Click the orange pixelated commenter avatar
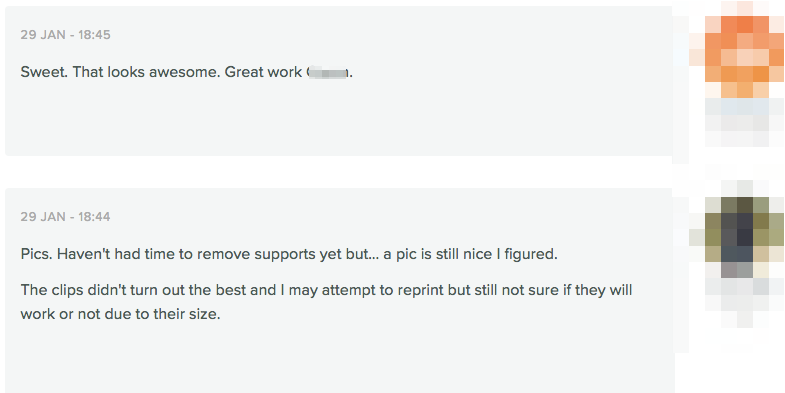The width and height of the screenshot is (785, 393). [x=737, y=74]
